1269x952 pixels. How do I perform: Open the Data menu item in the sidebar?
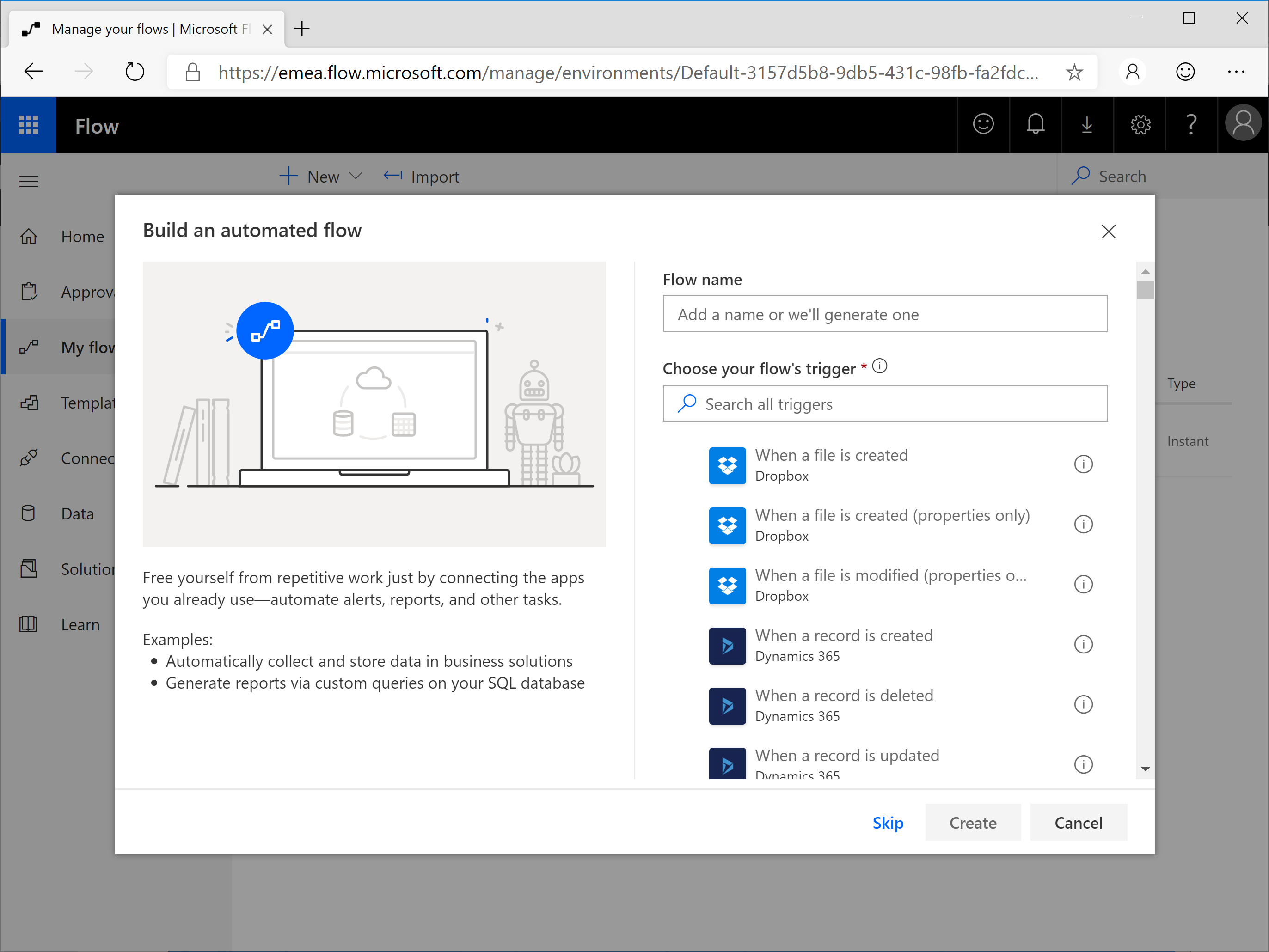tap(78, 513)
